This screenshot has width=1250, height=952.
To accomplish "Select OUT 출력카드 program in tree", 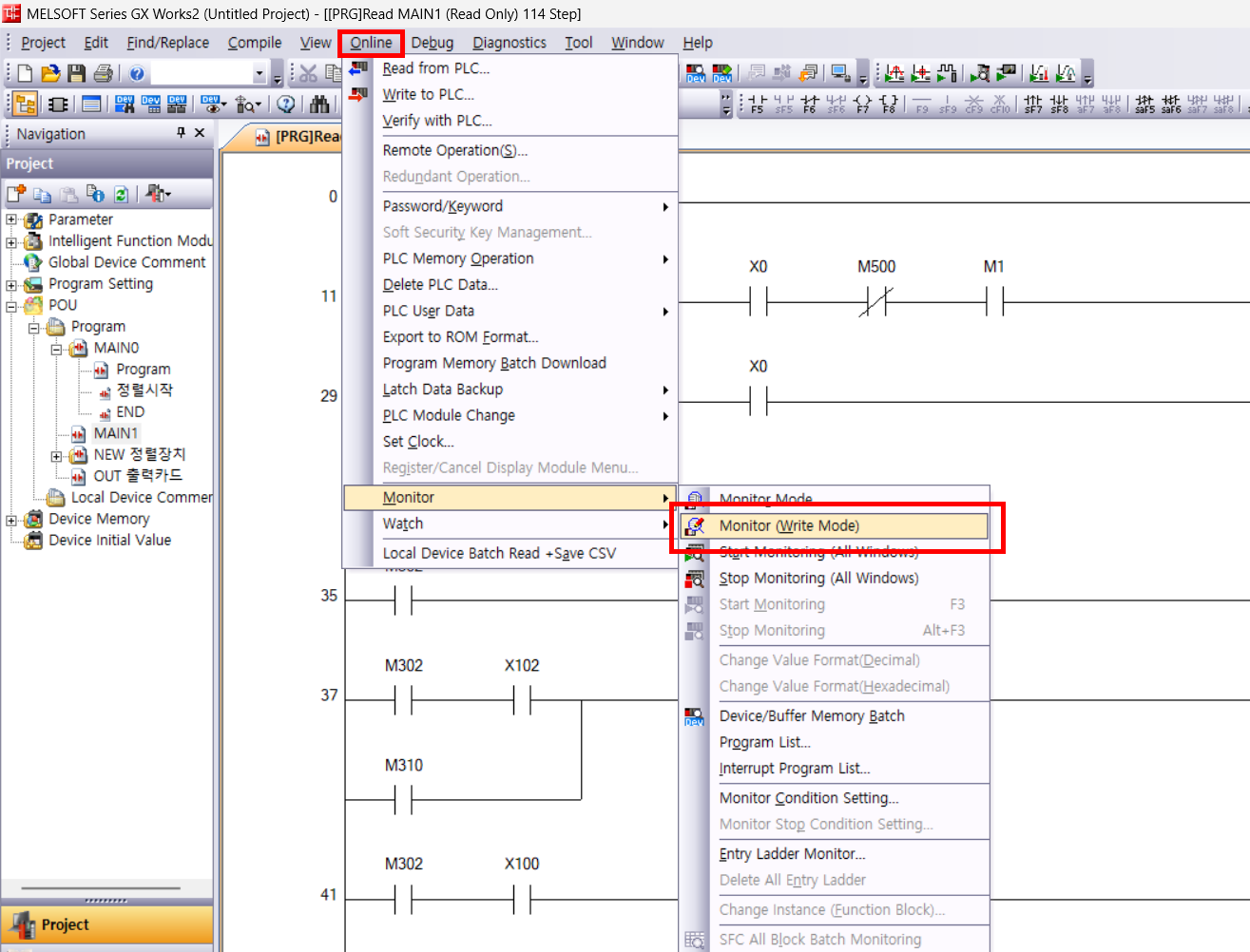I will click(x=138, y=476).
